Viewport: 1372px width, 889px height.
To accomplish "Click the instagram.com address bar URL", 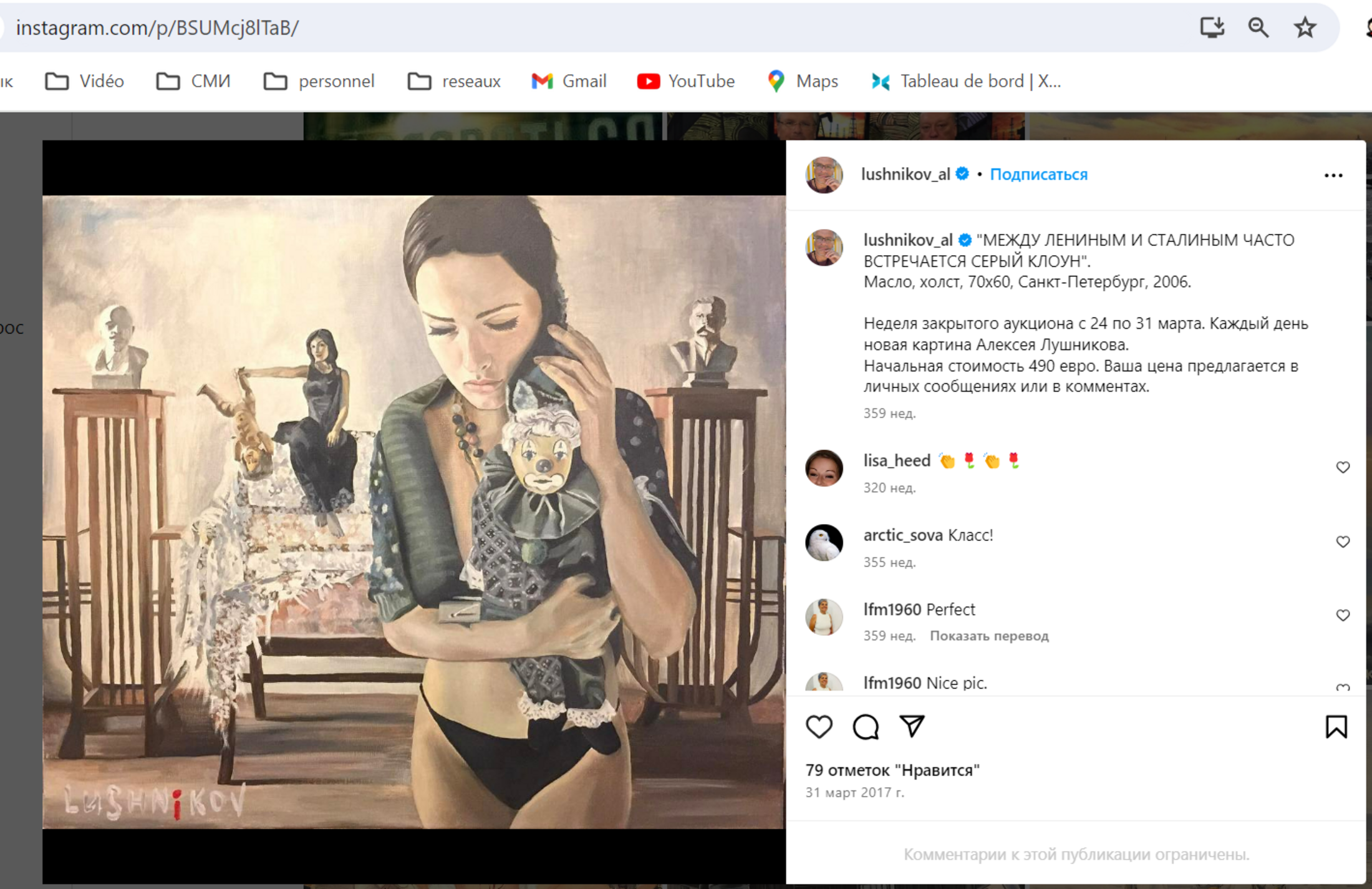I will click(157, 28).
